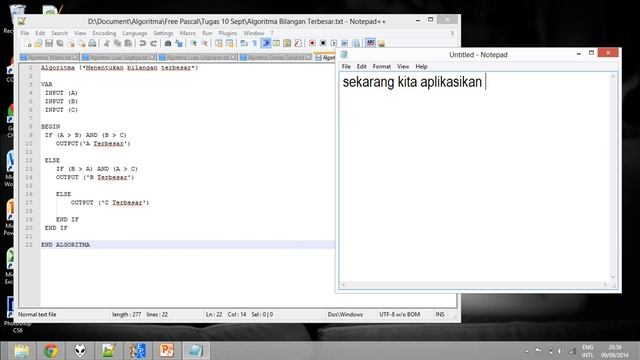Open File Explorer from the taskbar
This screenshot has height=360, width=640.
22,351
